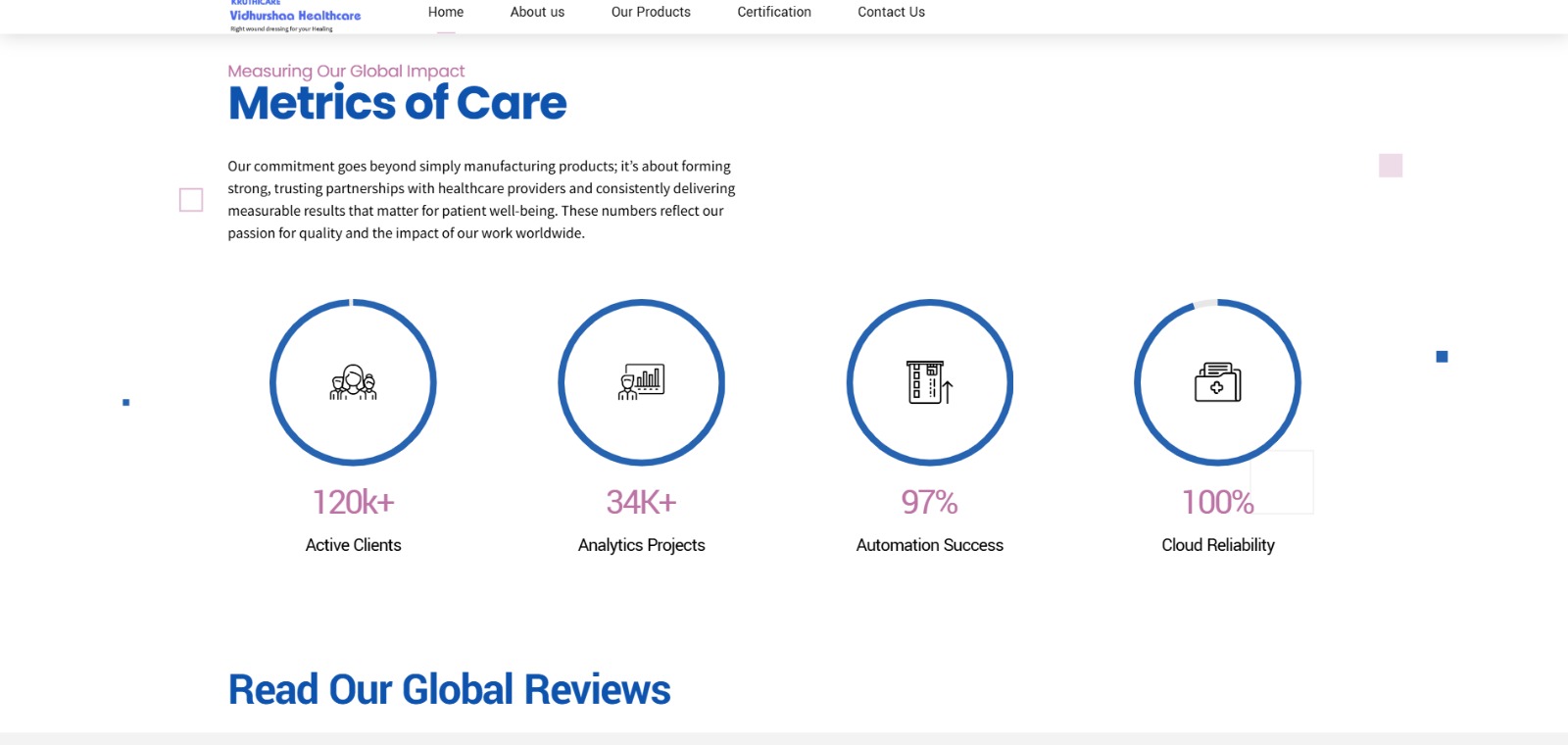Click the Read Our Global Reviews heading

449,689
